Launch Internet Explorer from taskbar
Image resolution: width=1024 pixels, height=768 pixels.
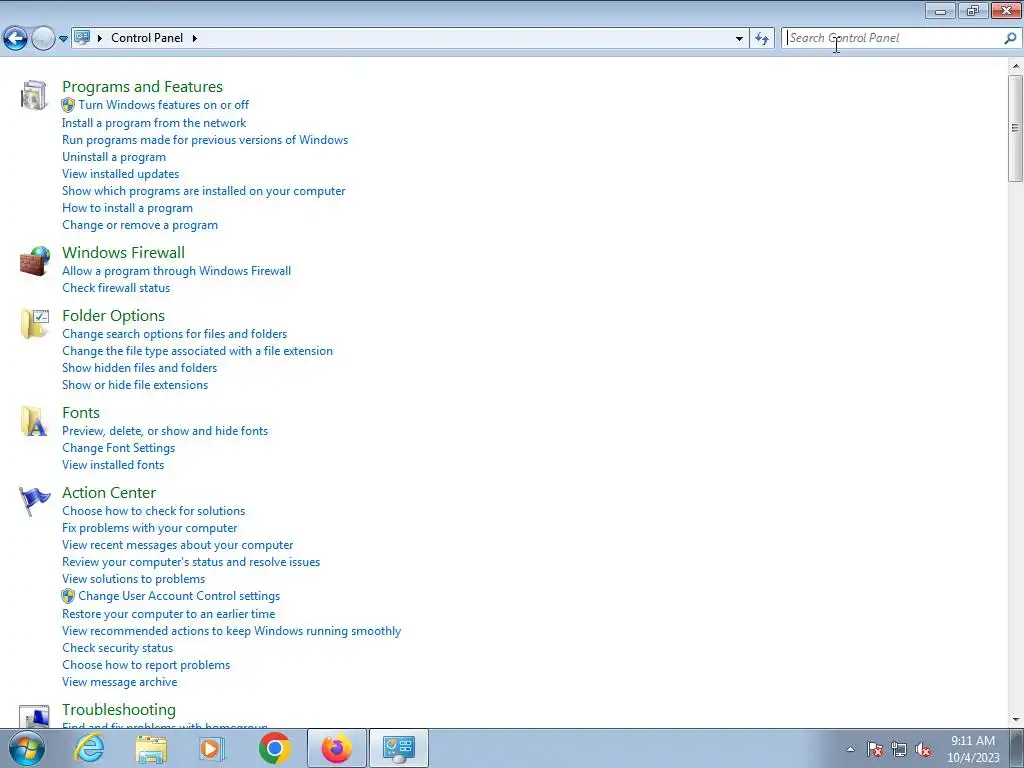coord(89,748)
